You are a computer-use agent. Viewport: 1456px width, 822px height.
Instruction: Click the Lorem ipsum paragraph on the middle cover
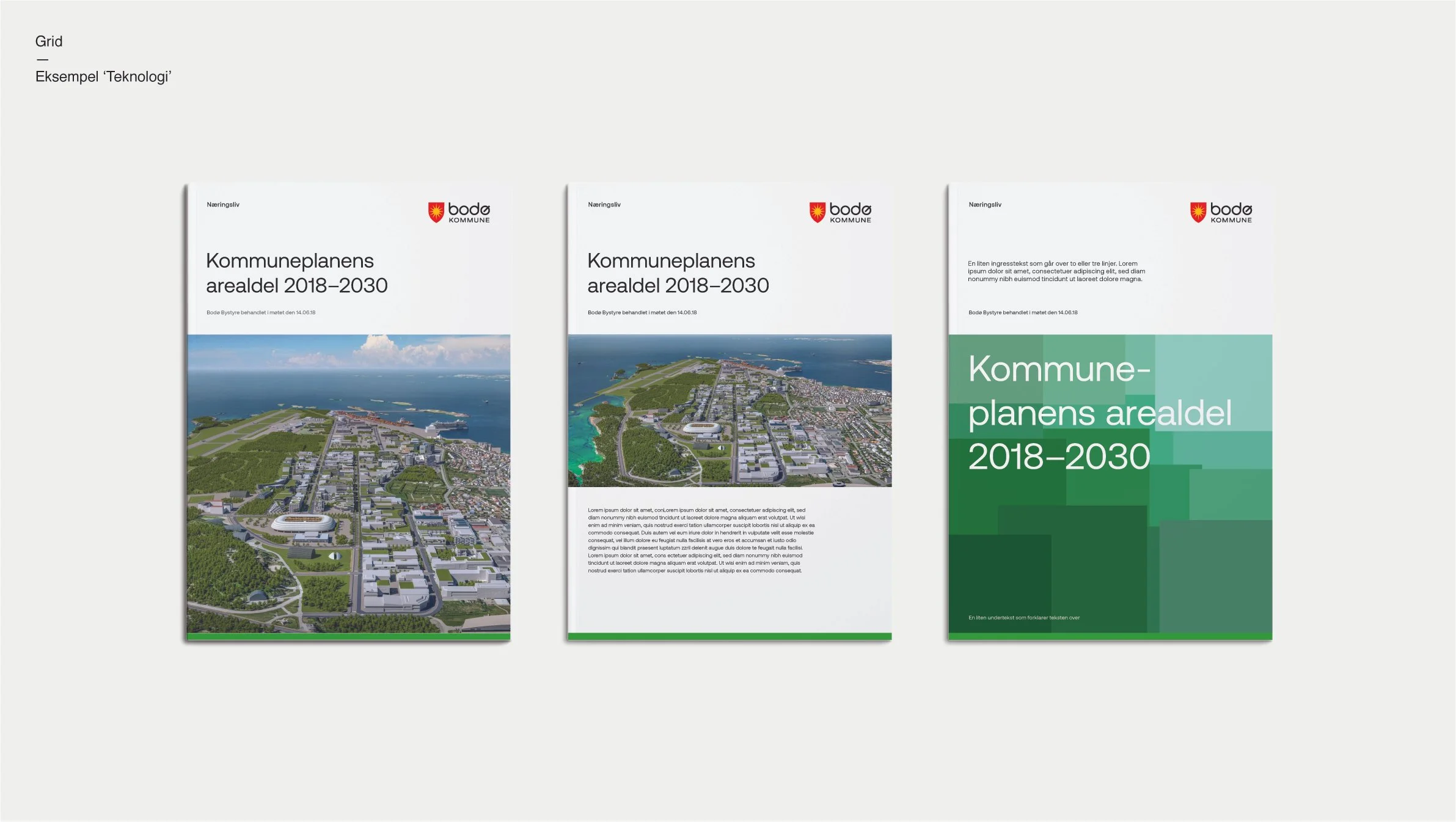coord(700,540)
